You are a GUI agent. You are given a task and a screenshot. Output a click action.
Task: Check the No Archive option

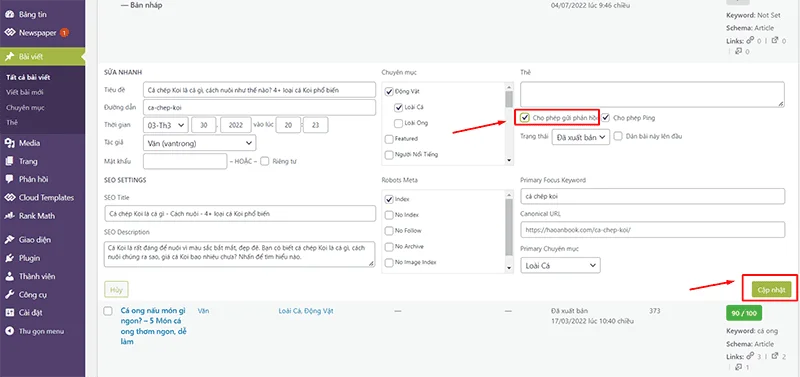click(389, 246)
